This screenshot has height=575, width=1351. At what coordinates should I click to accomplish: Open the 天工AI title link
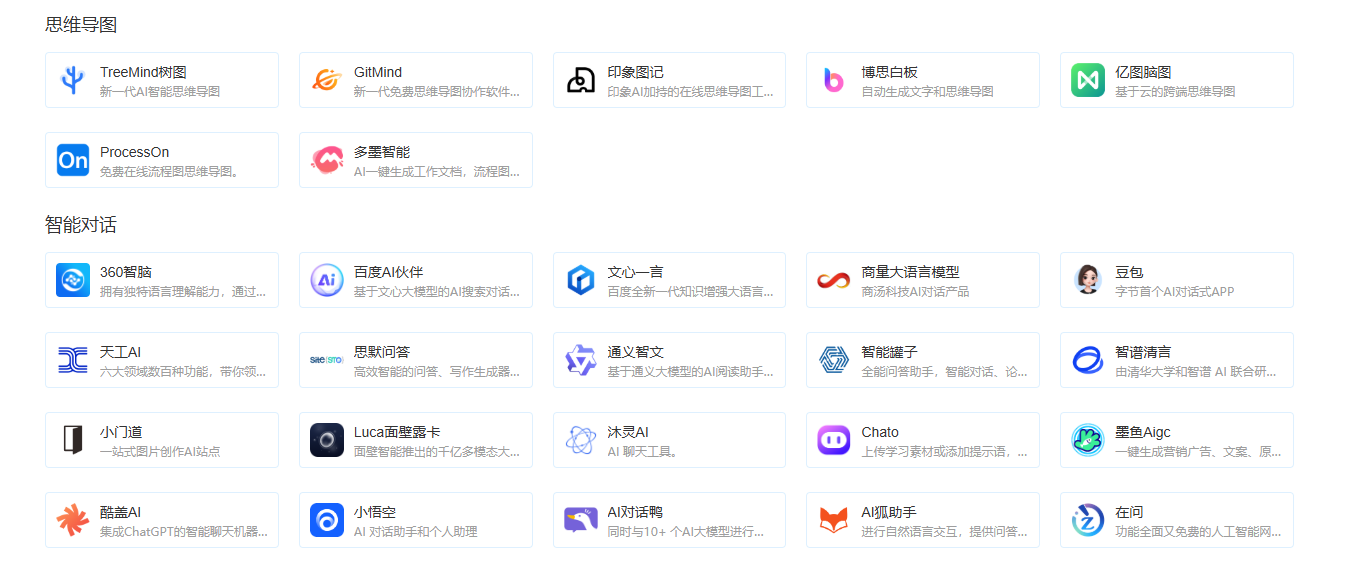(120, 352)
